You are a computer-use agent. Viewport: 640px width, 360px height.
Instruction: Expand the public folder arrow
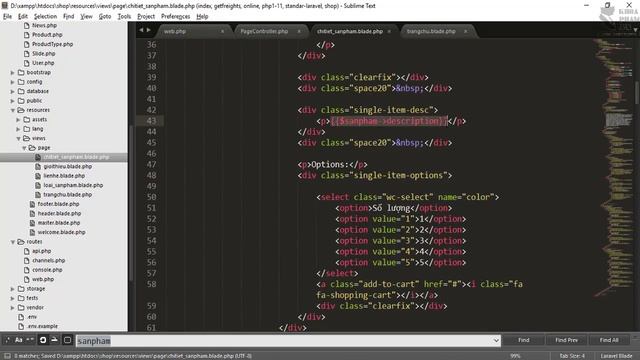click(13, 101)
